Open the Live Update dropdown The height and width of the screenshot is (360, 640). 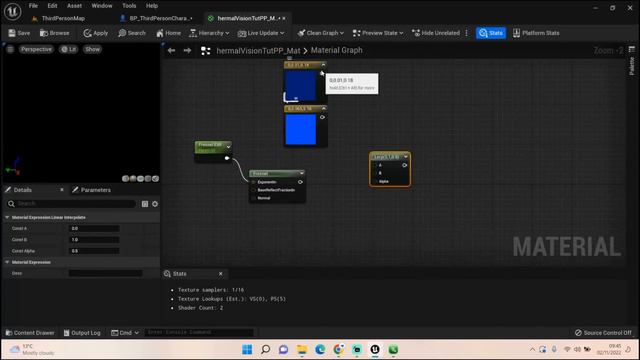(x=261, y=33)
